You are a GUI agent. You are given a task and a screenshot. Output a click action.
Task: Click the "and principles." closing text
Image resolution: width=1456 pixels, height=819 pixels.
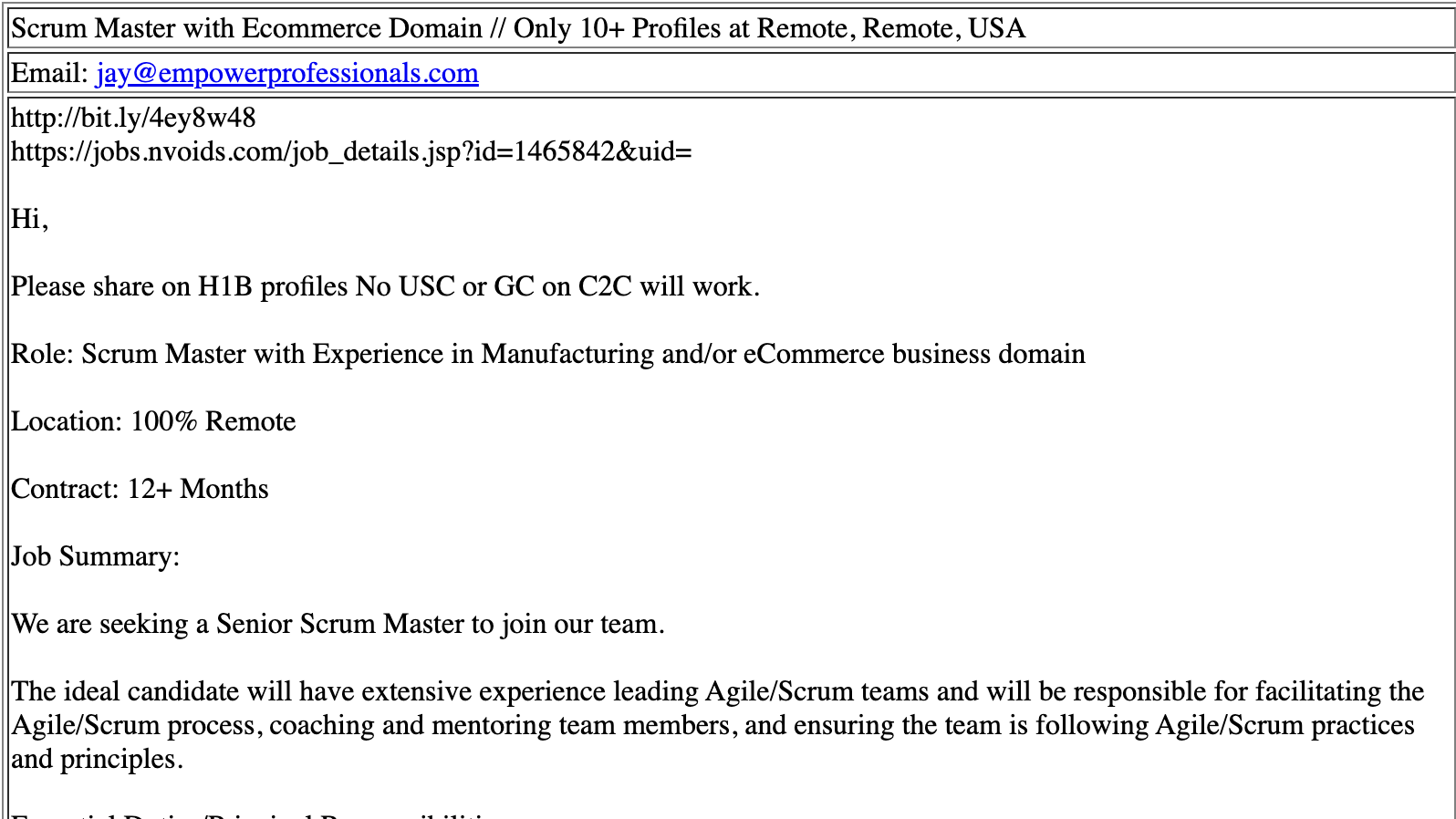(x=98, y=759)
